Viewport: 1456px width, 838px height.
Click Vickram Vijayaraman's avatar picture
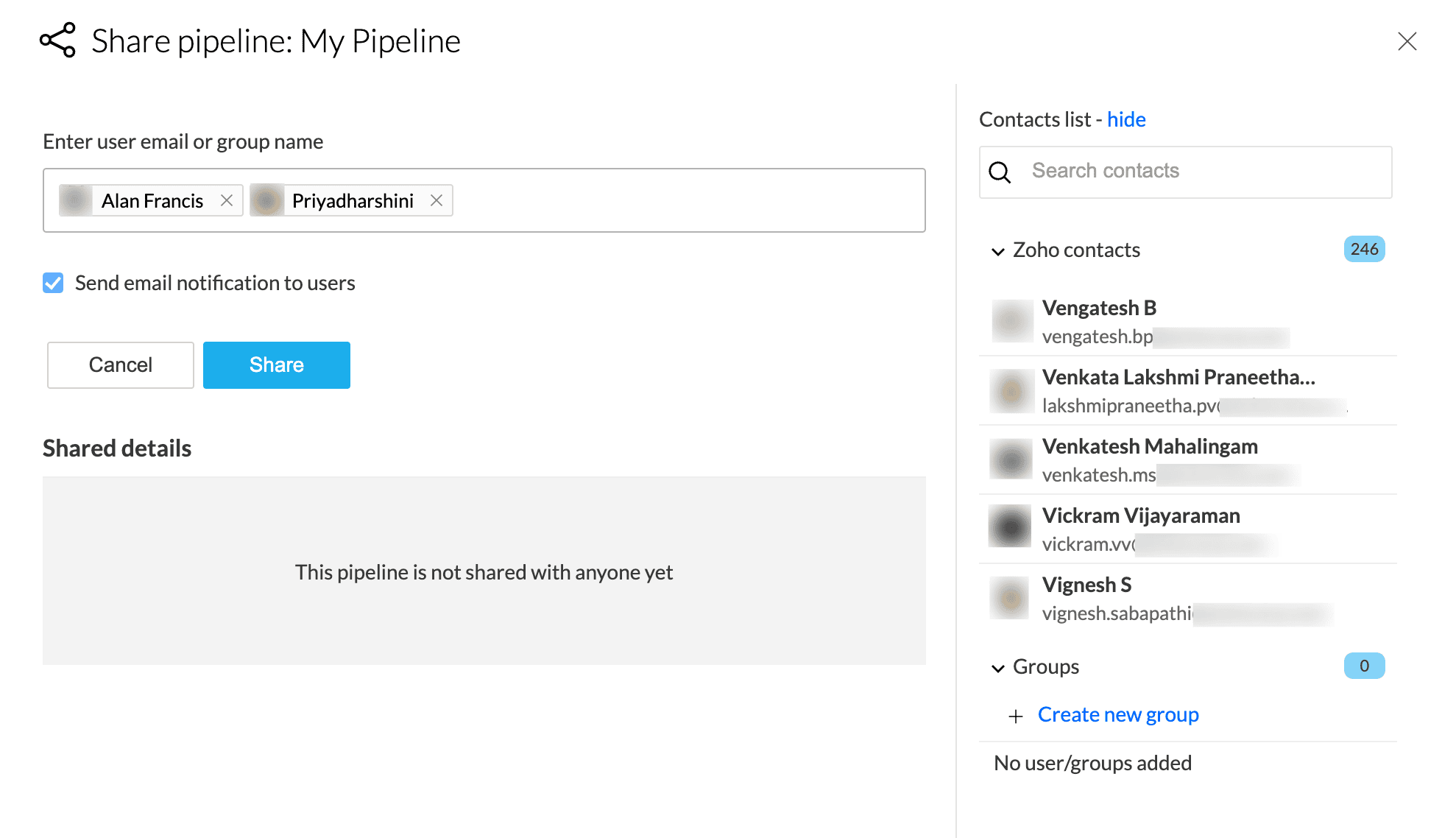click(1010, 526)
